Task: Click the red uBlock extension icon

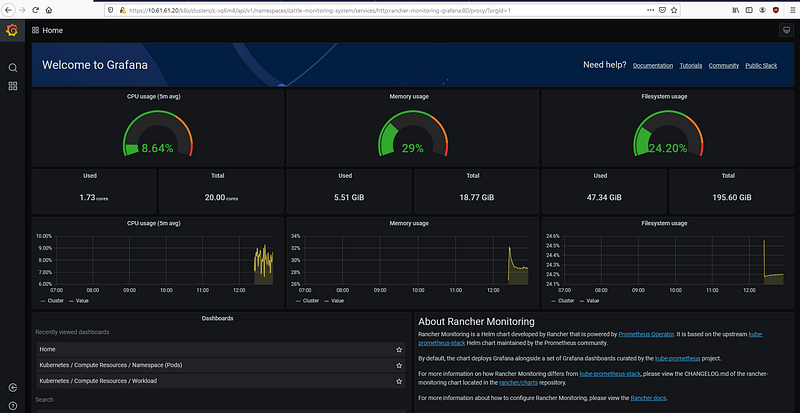Action: [776, 10]
